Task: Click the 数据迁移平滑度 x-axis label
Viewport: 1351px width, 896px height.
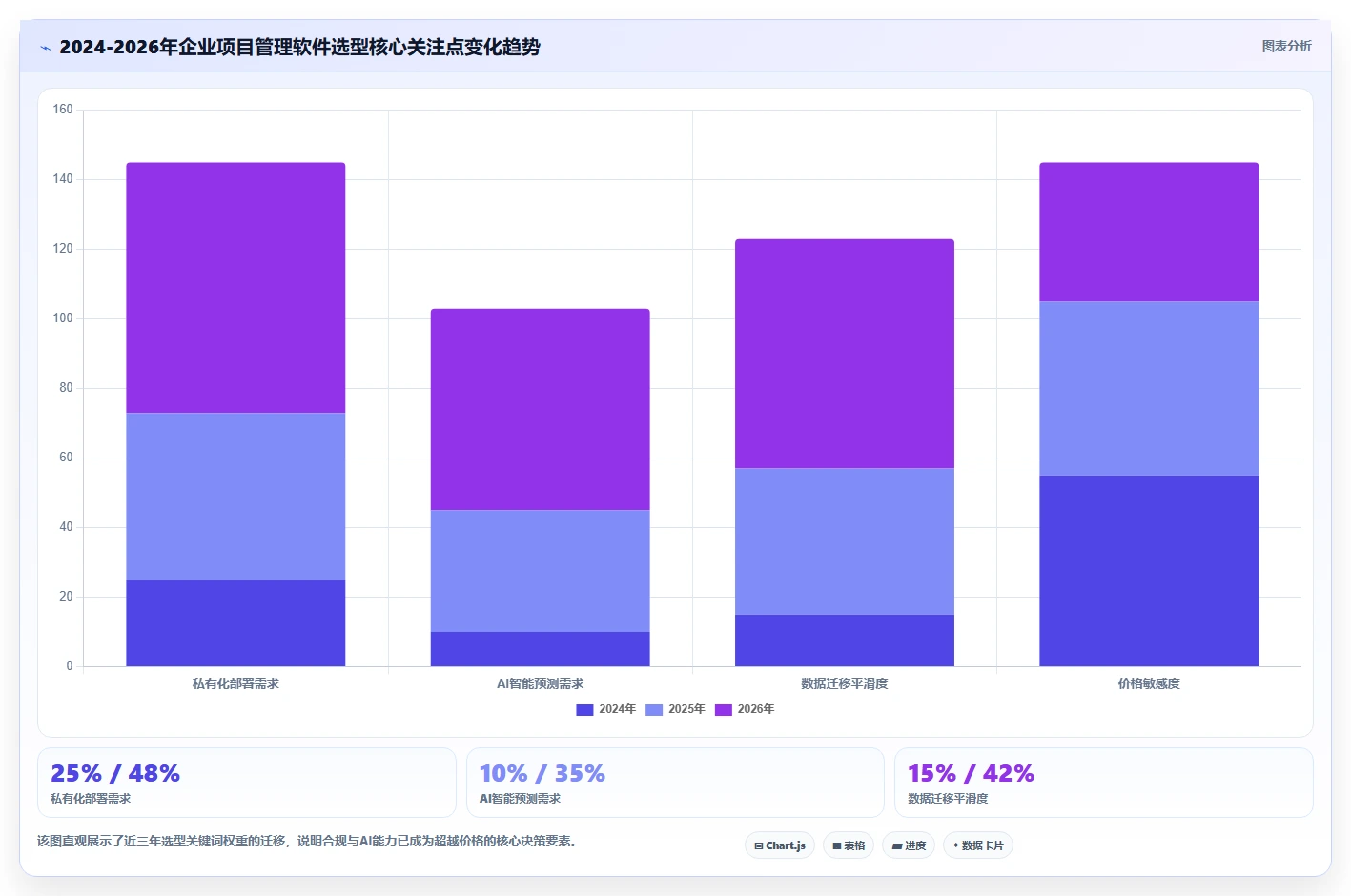Action: (x=844, y=683)
